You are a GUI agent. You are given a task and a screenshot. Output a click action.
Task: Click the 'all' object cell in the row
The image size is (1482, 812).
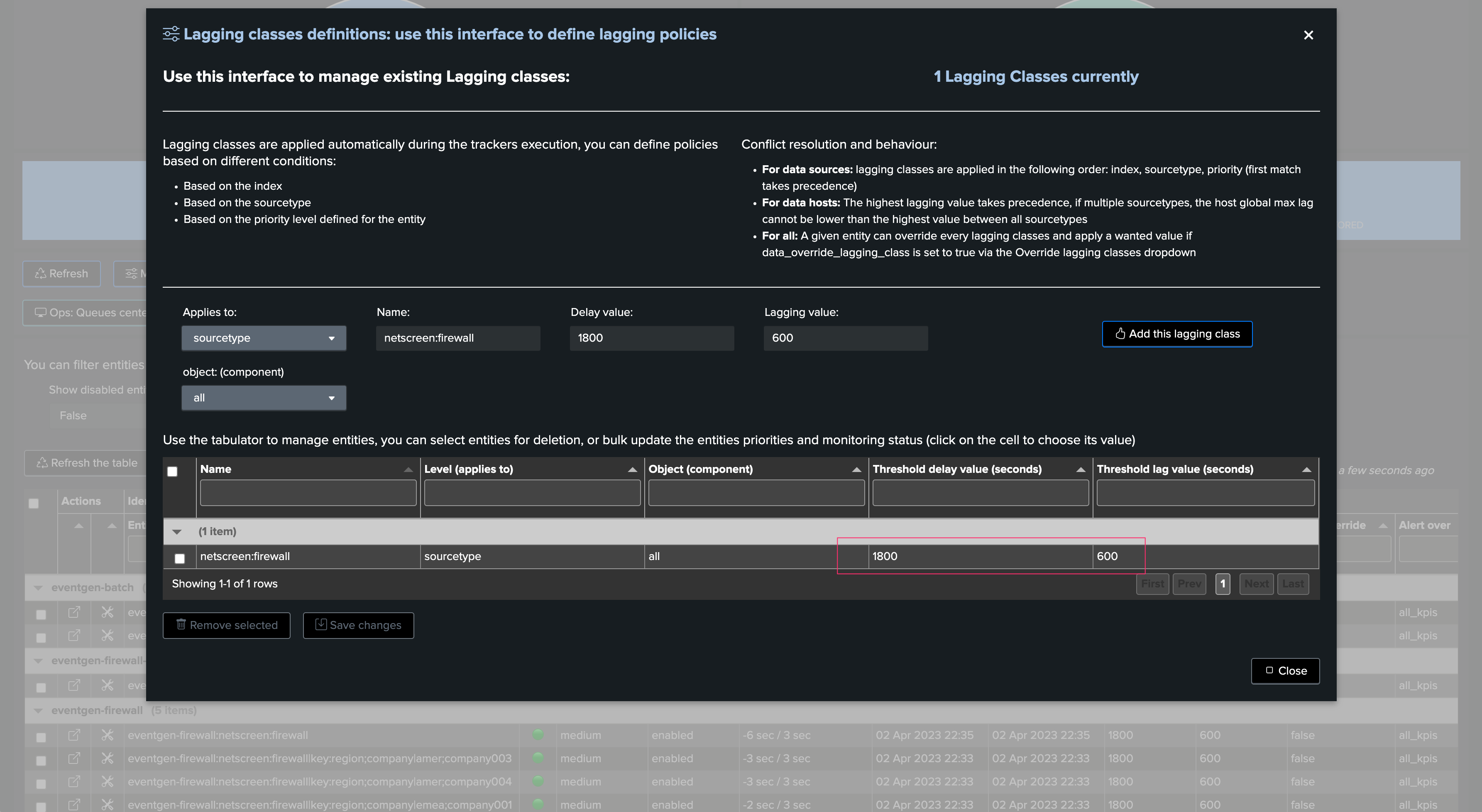coord(756,557)
